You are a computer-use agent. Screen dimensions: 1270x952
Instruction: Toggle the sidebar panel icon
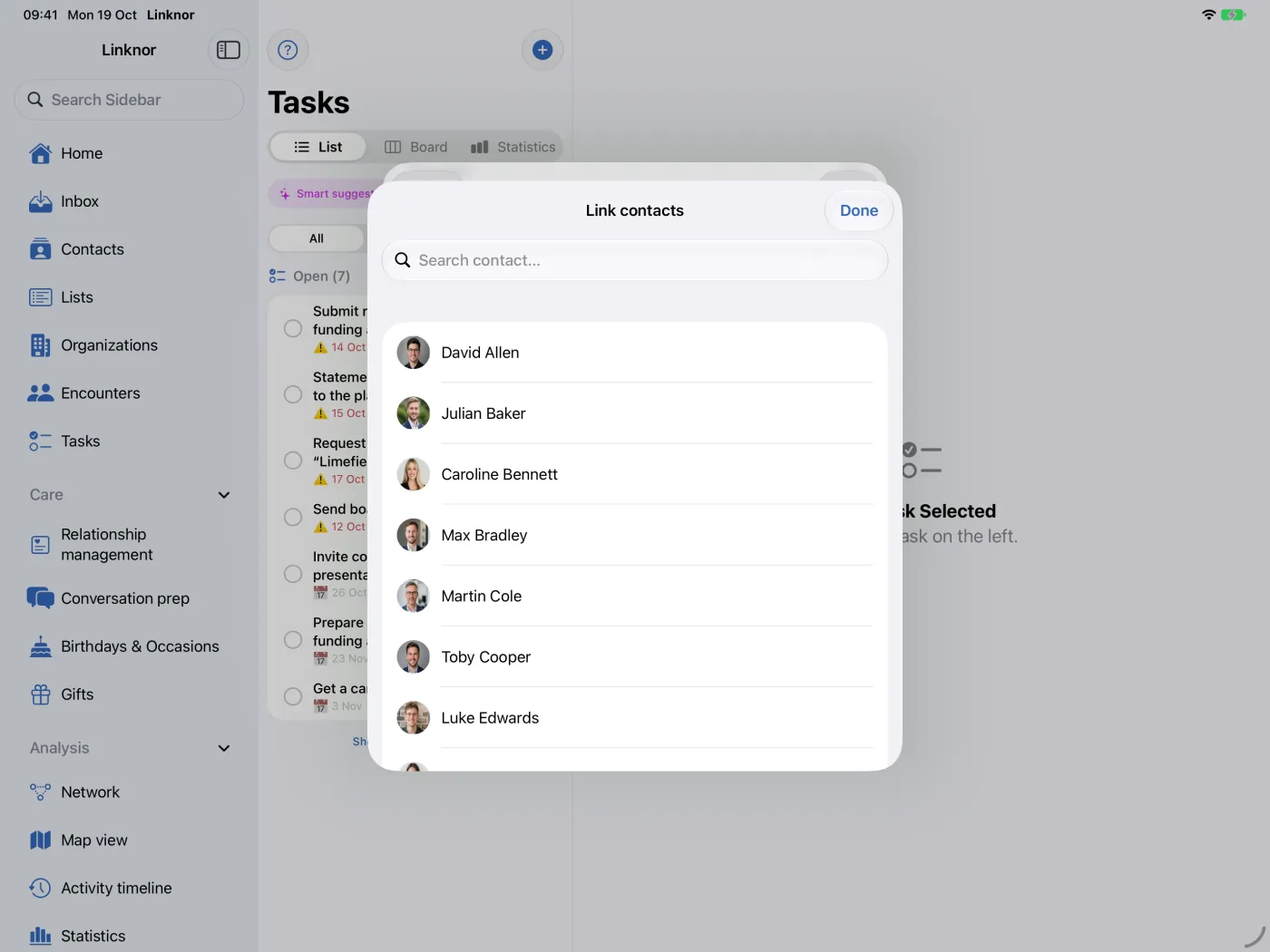(229, 50)
